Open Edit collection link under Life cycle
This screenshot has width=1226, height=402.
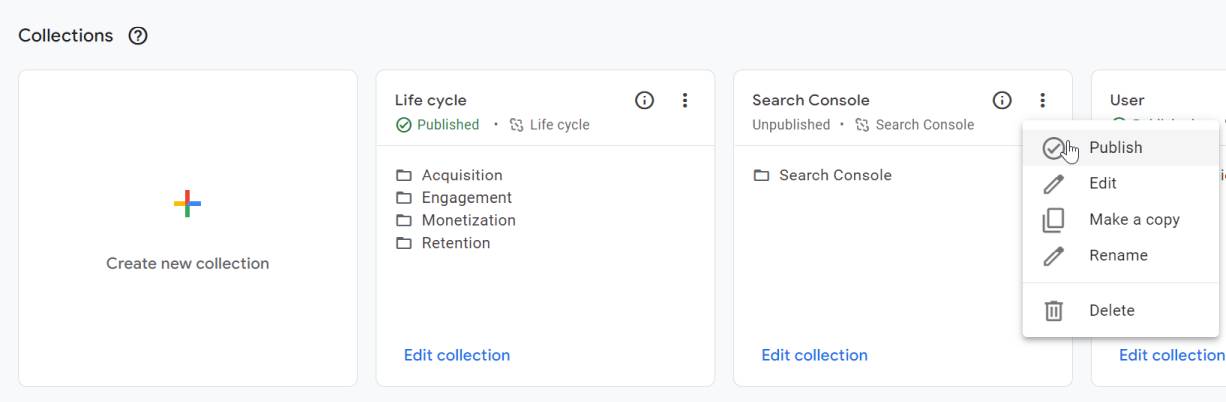pyautogui.click(x=457, y=355)
